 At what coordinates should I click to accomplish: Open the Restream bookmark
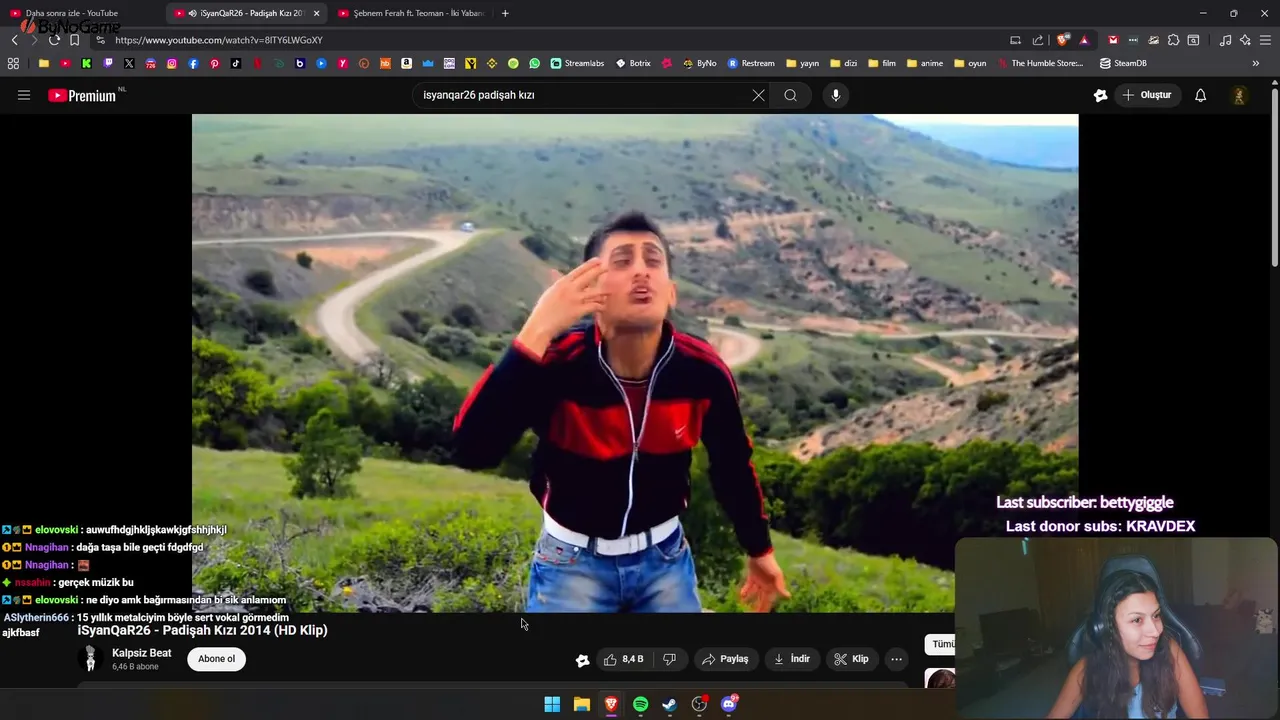coord(751,63)
